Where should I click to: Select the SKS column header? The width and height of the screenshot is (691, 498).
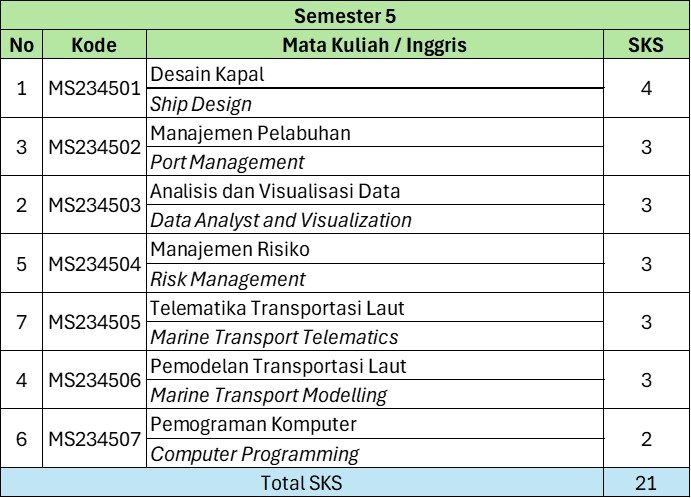(646, 45)
